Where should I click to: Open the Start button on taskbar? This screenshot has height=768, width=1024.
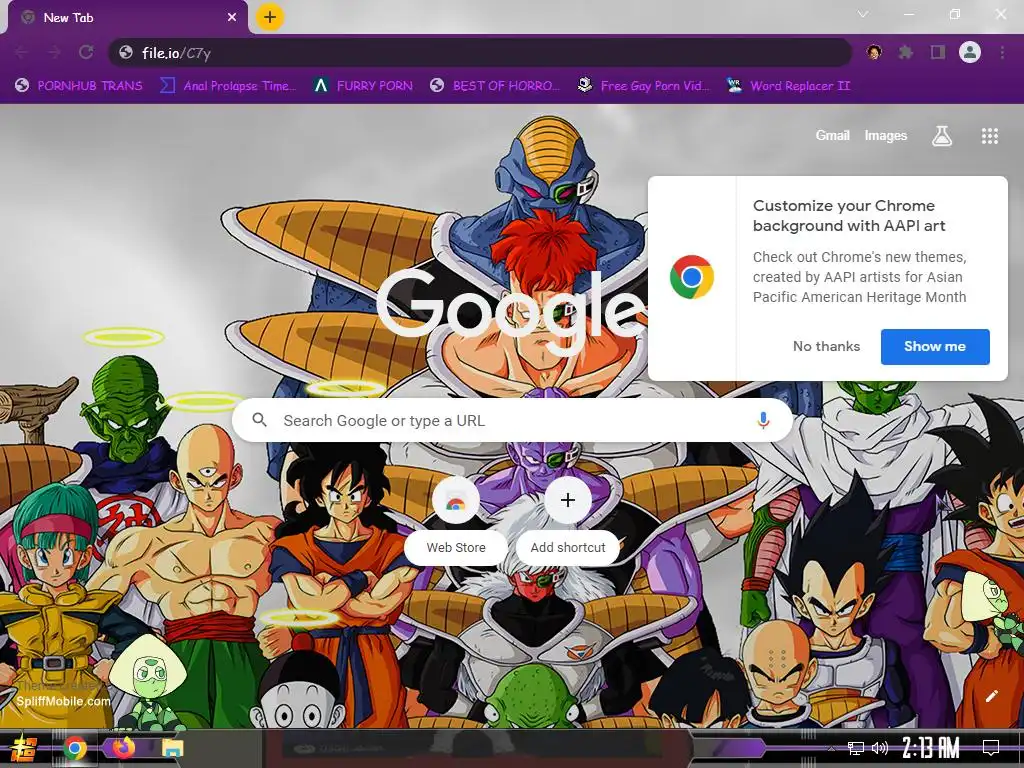[x=25, y=748]
